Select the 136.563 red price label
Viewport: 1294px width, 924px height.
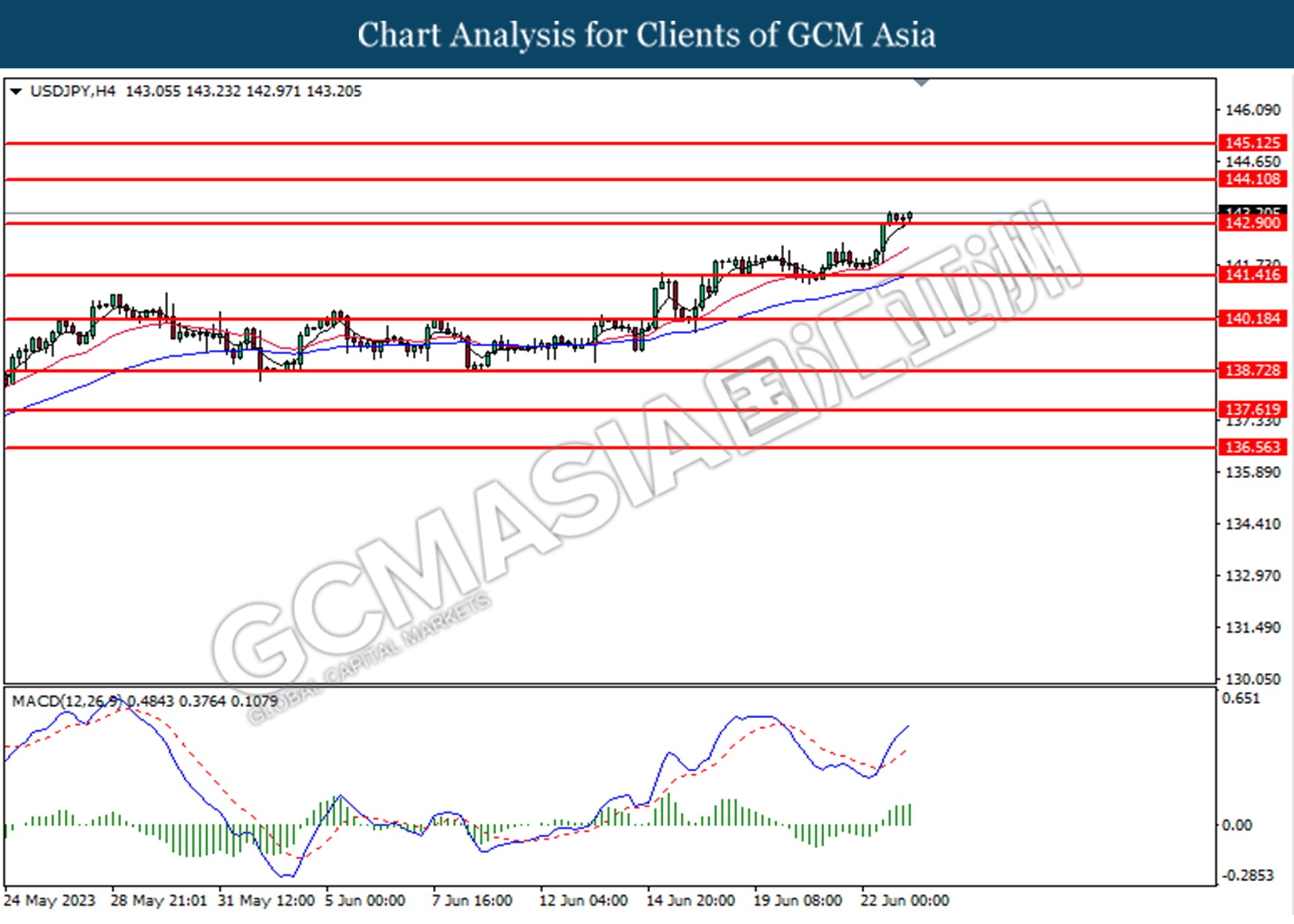pyautogui.click(x=1253, y=447)
